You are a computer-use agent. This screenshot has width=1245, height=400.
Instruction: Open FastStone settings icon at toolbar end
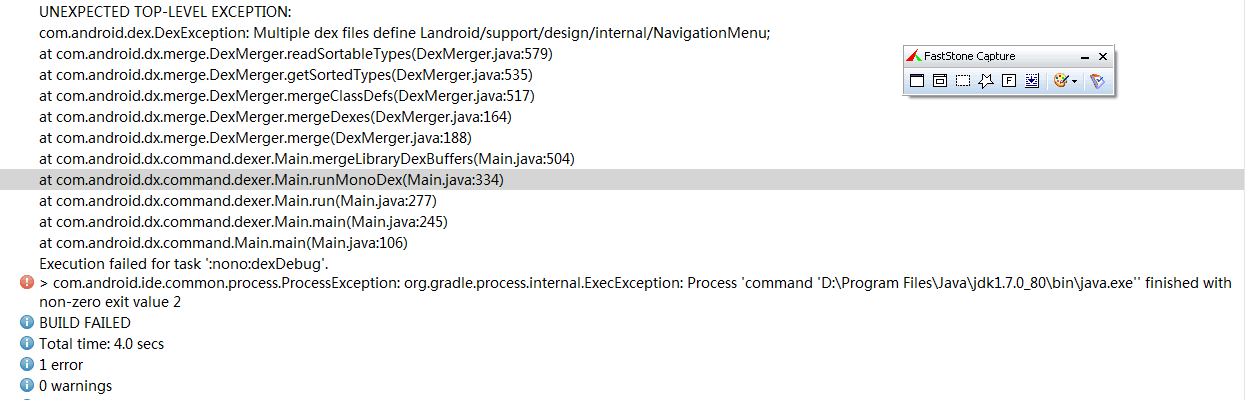(1097, 81)
